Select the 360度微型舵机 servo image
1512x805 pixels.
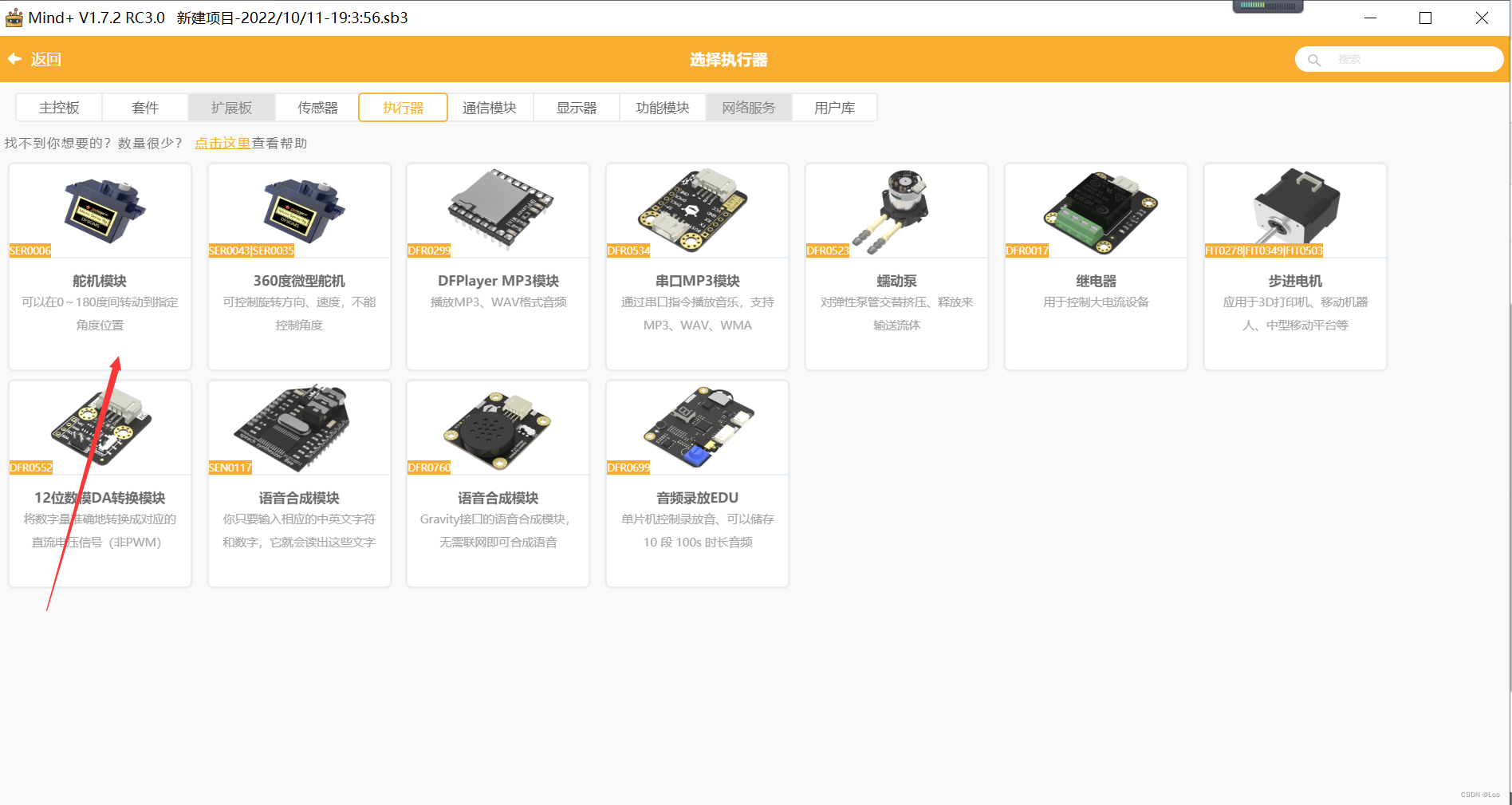pos(303,211)
